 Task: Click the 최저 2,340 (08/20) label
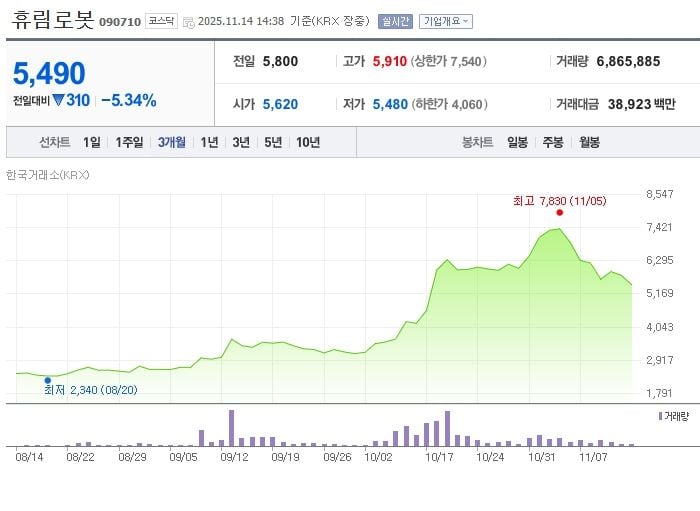pos(91,390)
